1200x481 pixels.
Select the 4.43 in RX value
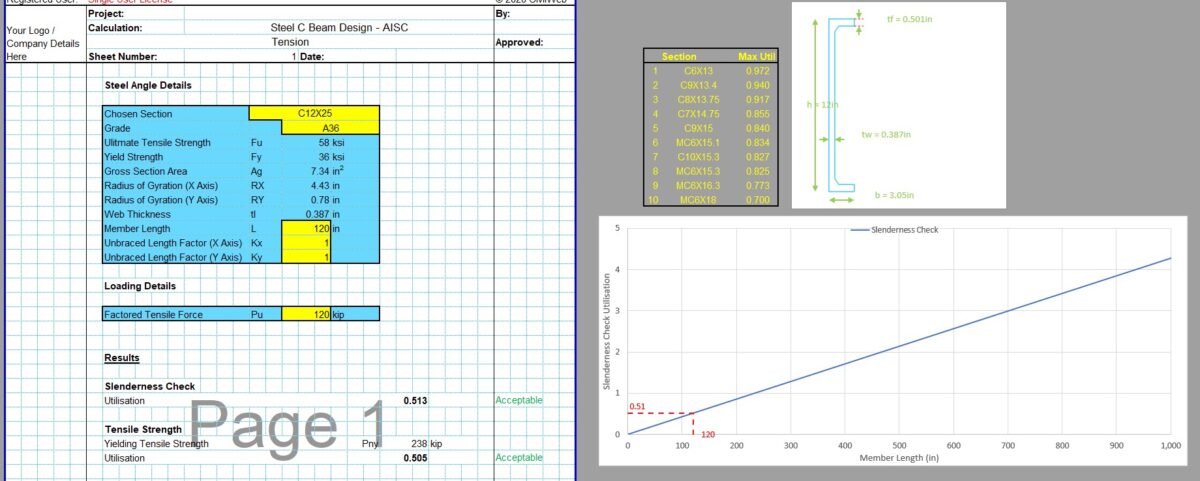(x=326, y=186)
